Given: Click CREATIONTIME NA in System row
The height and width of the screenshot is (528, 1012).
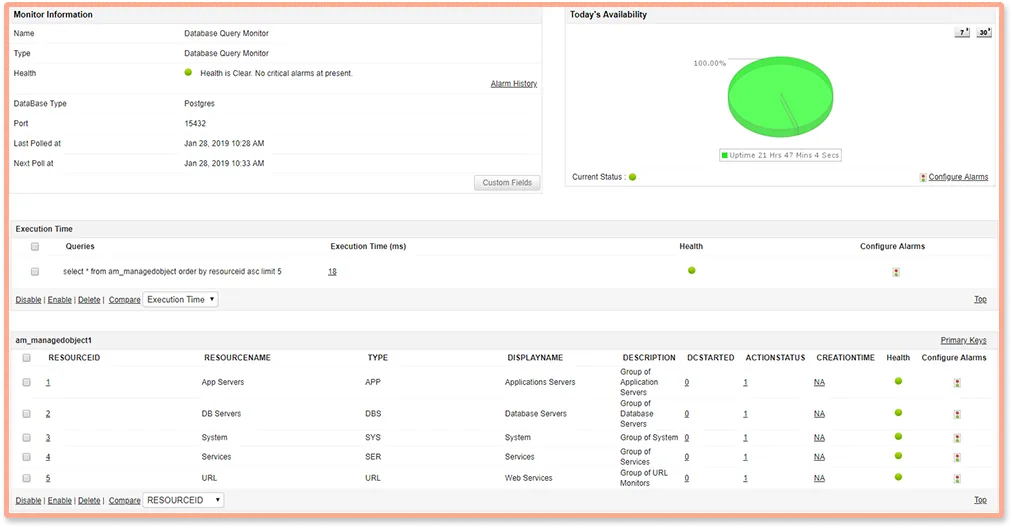Looking at the screenshot, I should tap(819, 438).
